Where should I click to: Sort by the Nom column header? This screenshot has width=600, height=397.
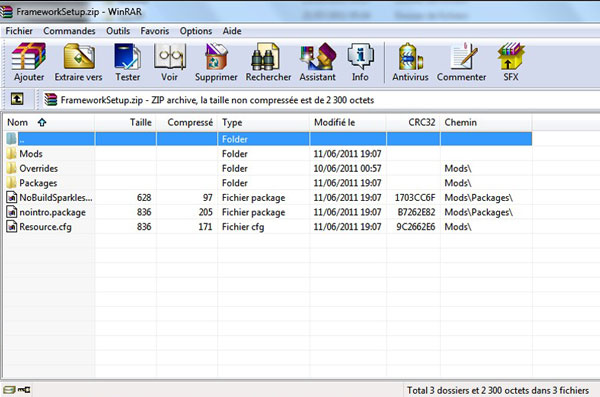(x=49, y=123)
